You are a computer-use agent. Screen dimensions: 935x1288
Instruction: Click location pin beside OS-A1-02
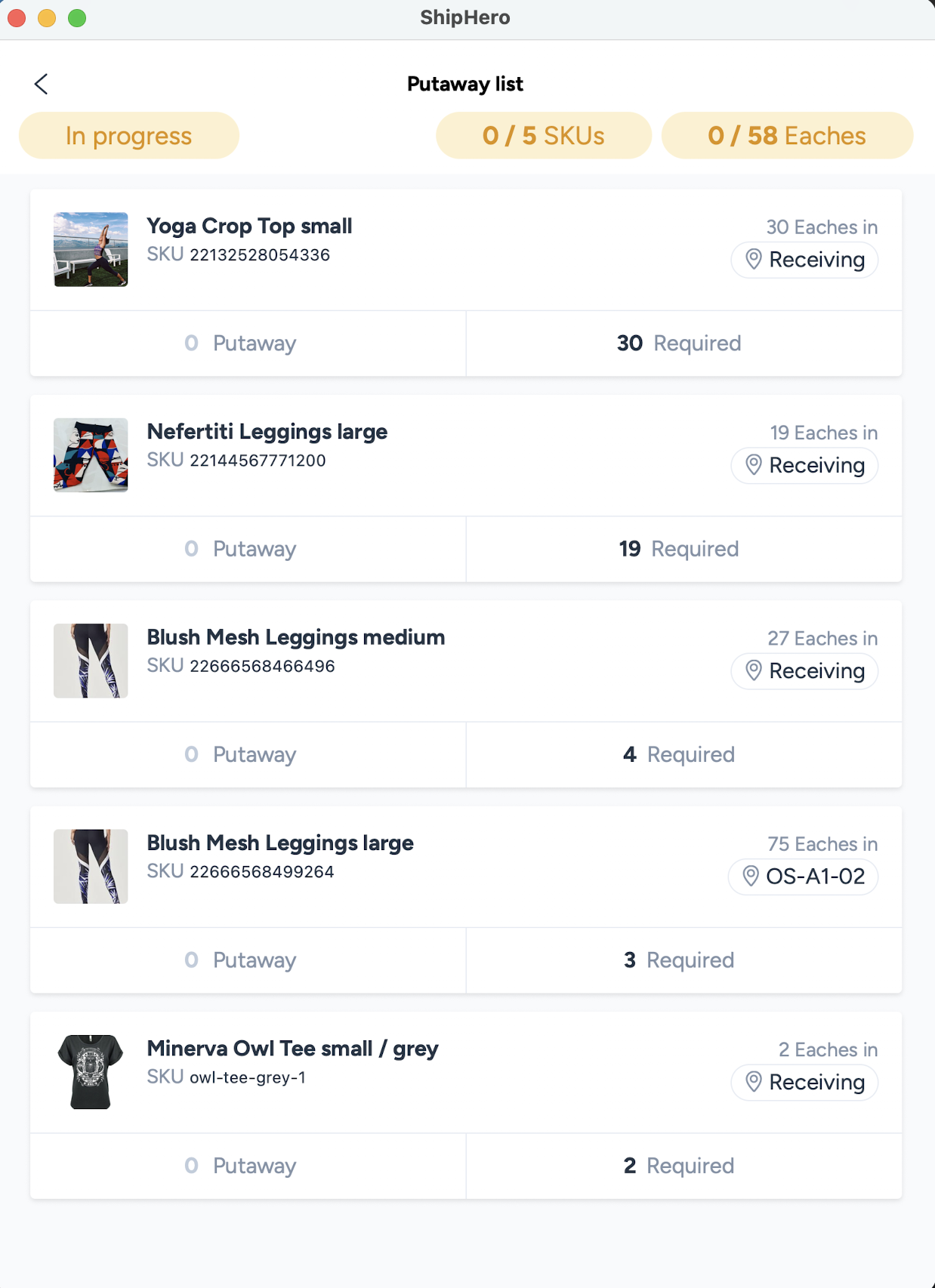[x=750, y=877]
